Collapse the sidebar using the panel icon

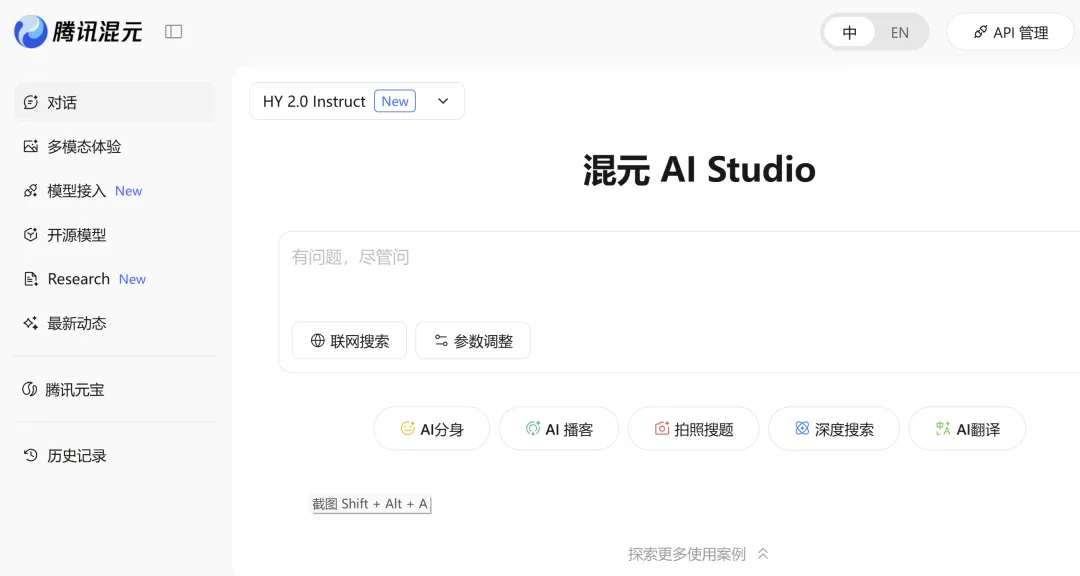click(x=174, y=32)
